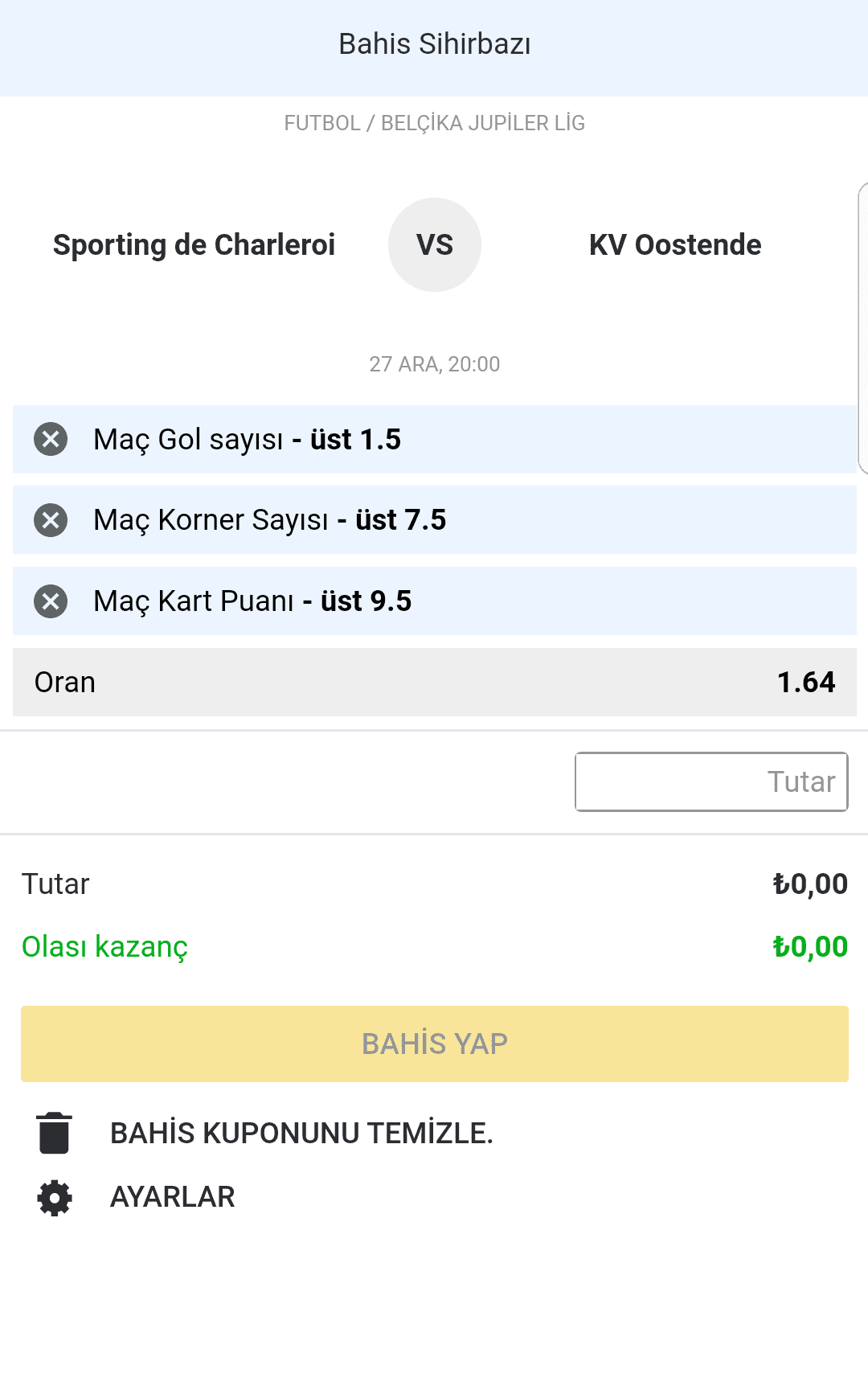Click the Tutar amount input field

tap(711, 781)
